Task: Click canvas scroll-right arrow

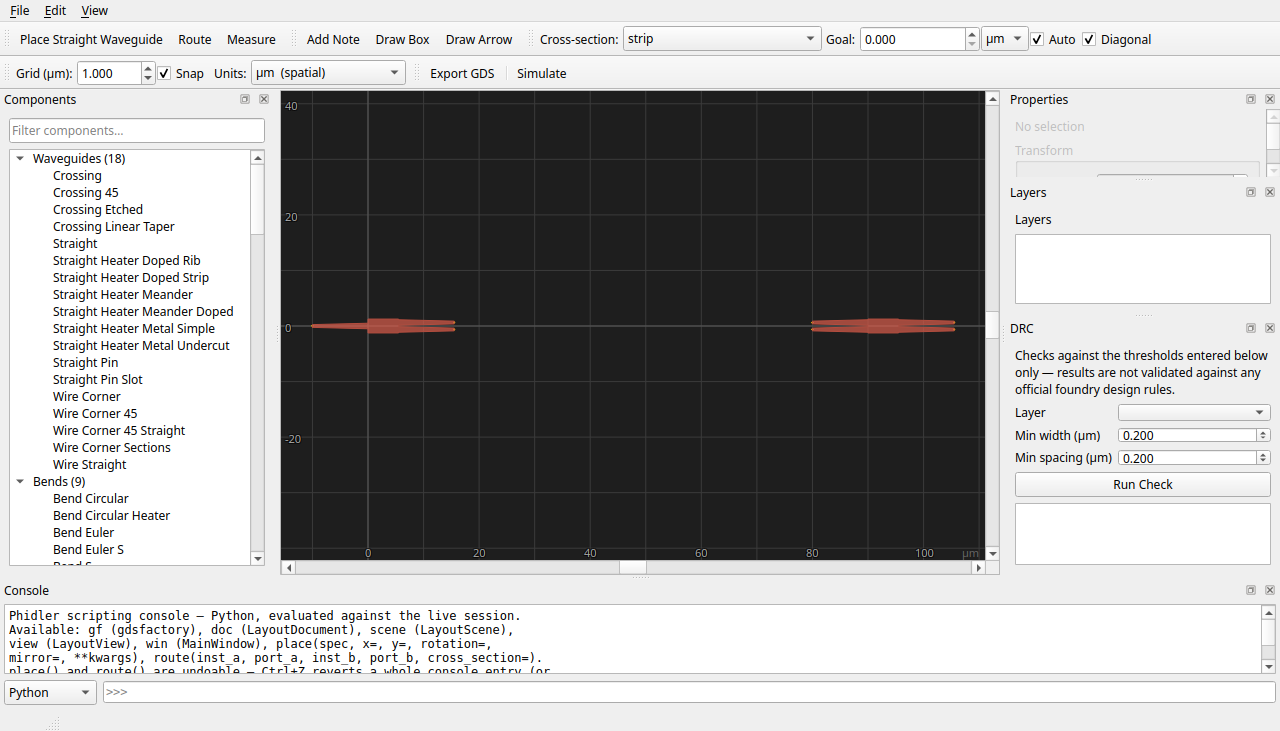Action: coord(979,567)
